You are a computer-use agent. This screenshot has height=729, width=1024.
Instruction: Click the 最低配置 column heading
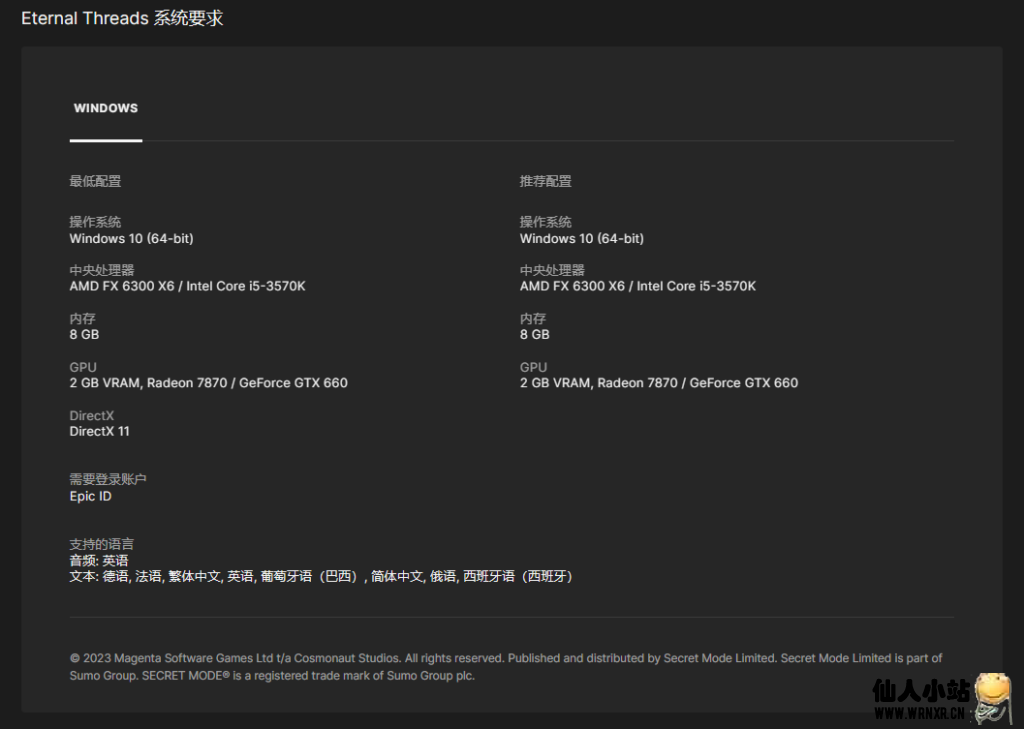[95, 181]
